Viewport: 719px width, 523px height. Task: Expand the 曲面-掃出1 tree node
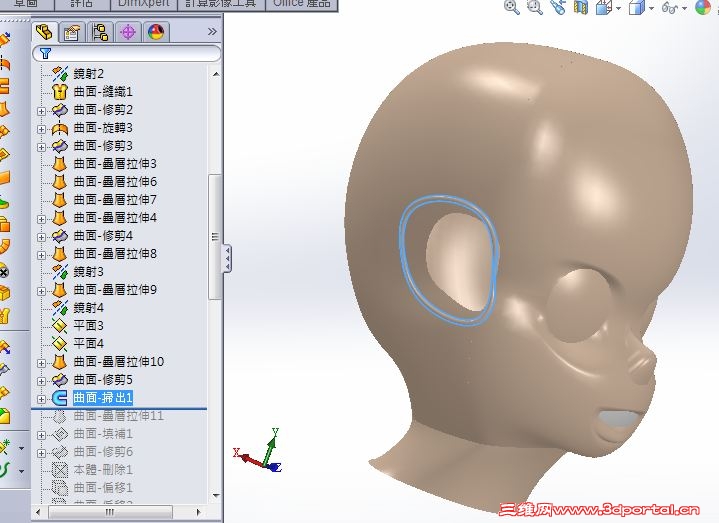tap(41, 399)
